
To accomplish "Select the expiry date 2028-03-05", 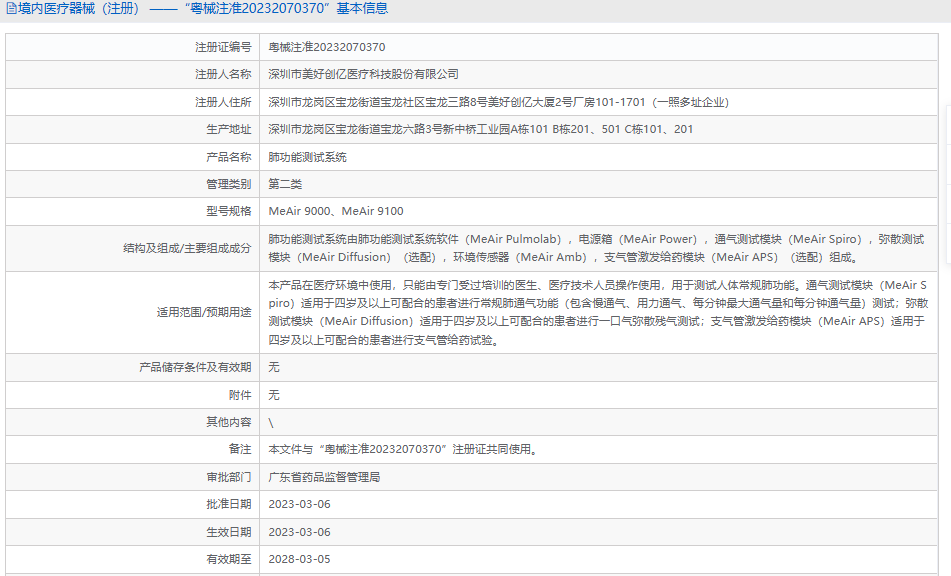I will coord(299,559).
